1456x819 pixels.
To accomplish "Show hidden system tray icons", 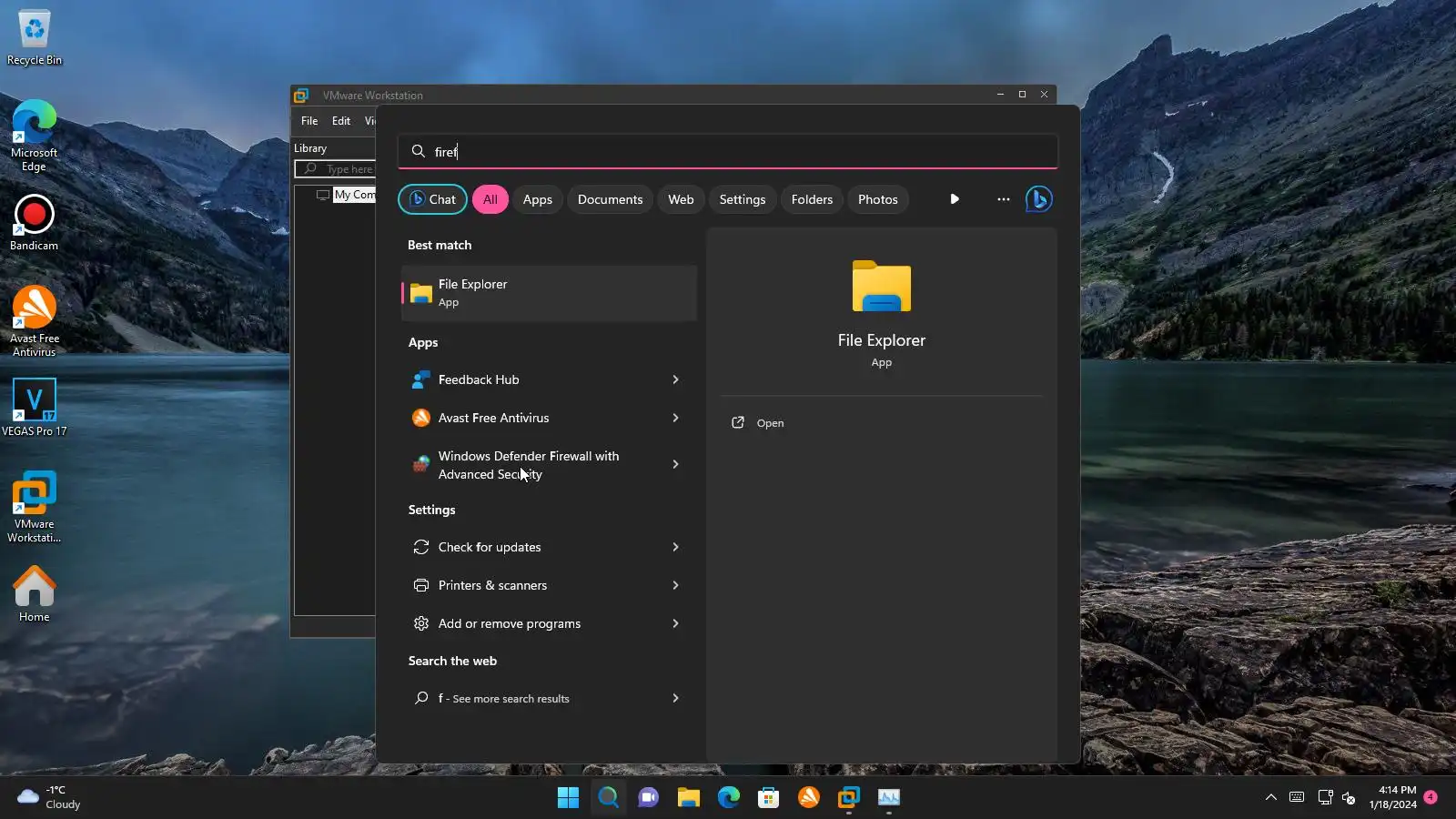I will (1270, 797).
